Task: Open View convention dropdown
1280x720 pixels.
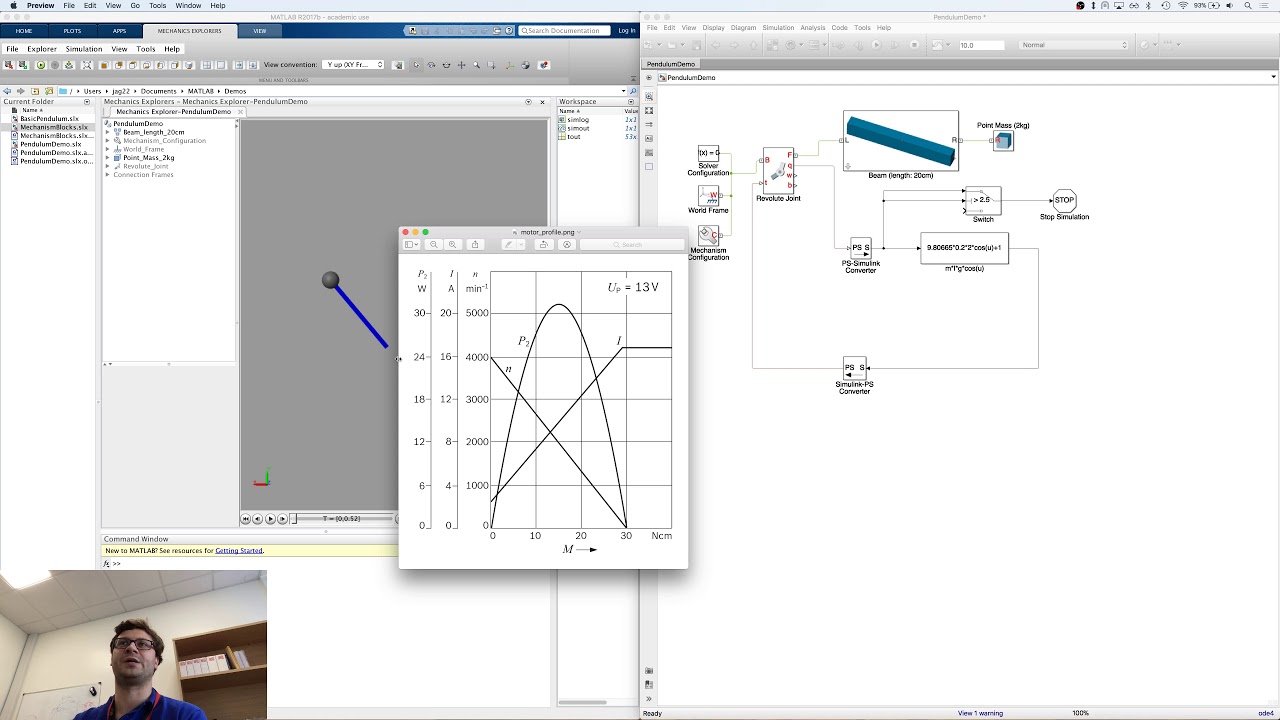Action: coord(352,65)
